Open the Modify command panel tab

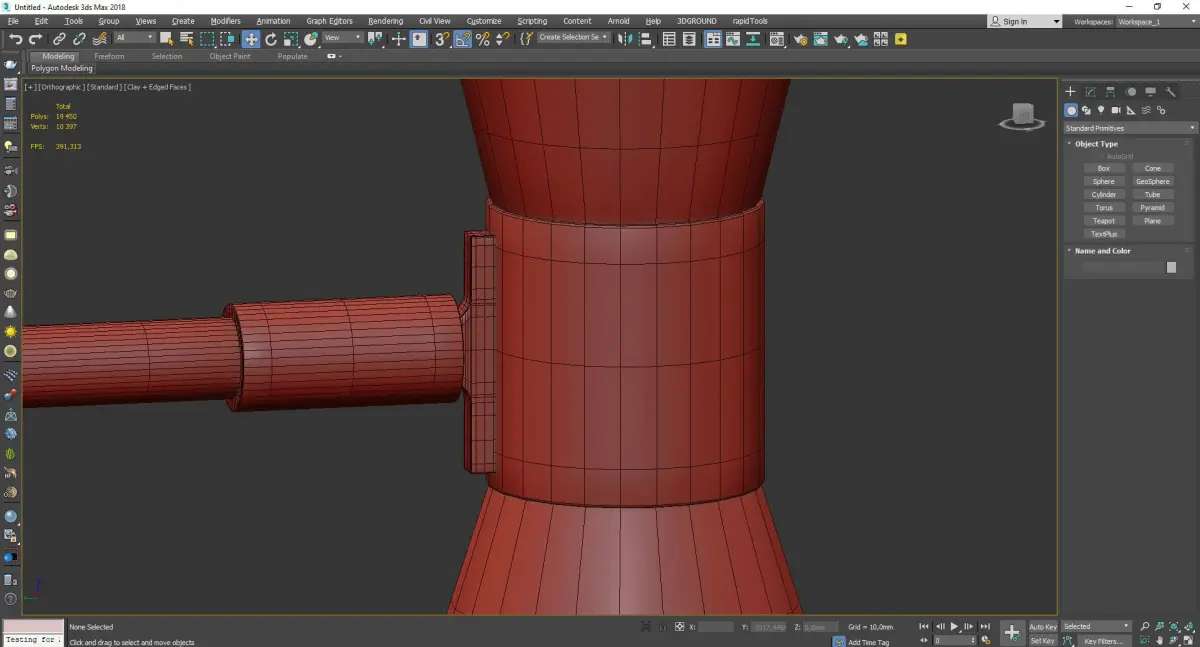1091,91
